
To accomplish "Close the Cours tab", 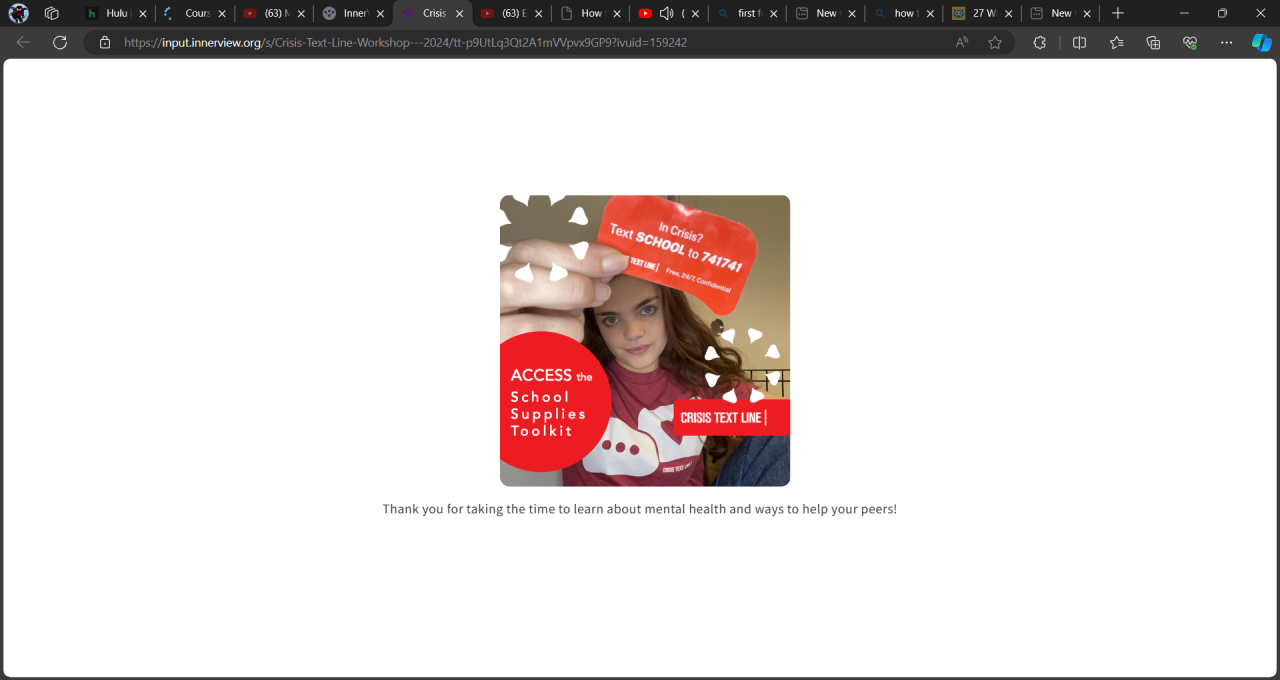I will coord(221,14).
